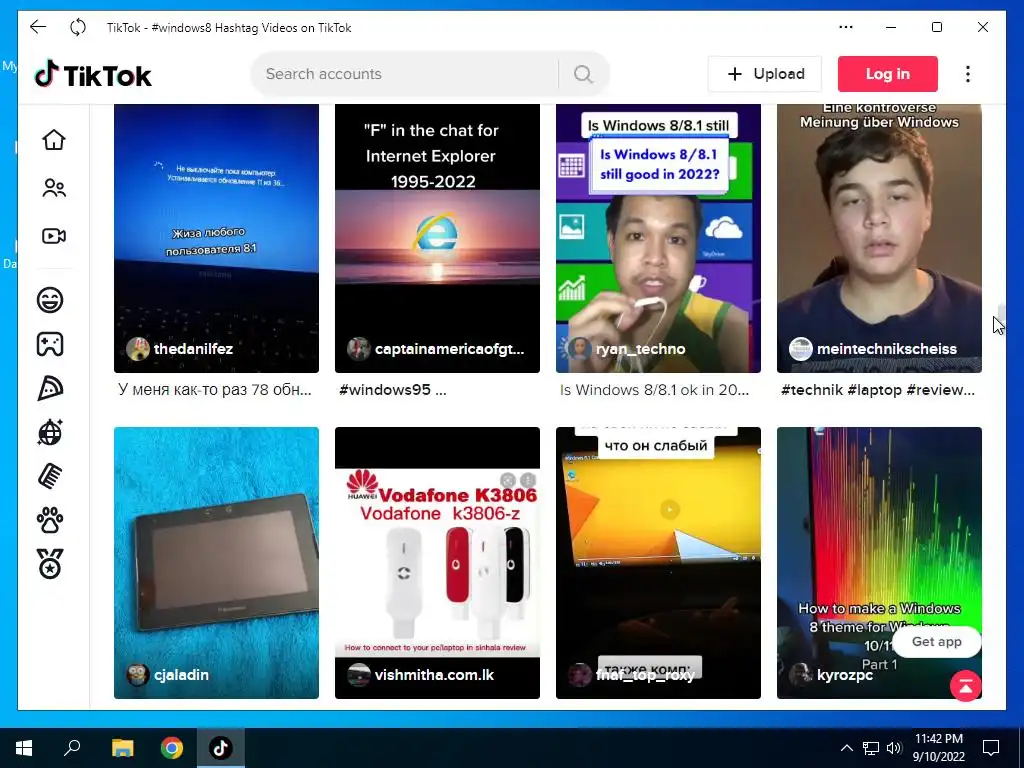Image resolution: width=1024 pixels, height=768 pixels.
Task: Select the Dance disco ball category icon
Action: click(x=50, y=432)
